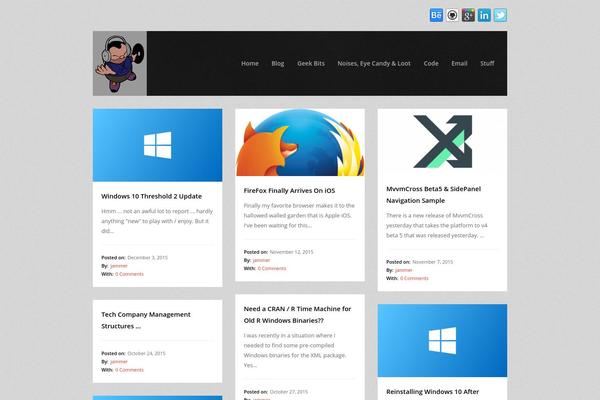Screen dimensions: 600x400
Task: Open the Code menu item
Action: 431,64
